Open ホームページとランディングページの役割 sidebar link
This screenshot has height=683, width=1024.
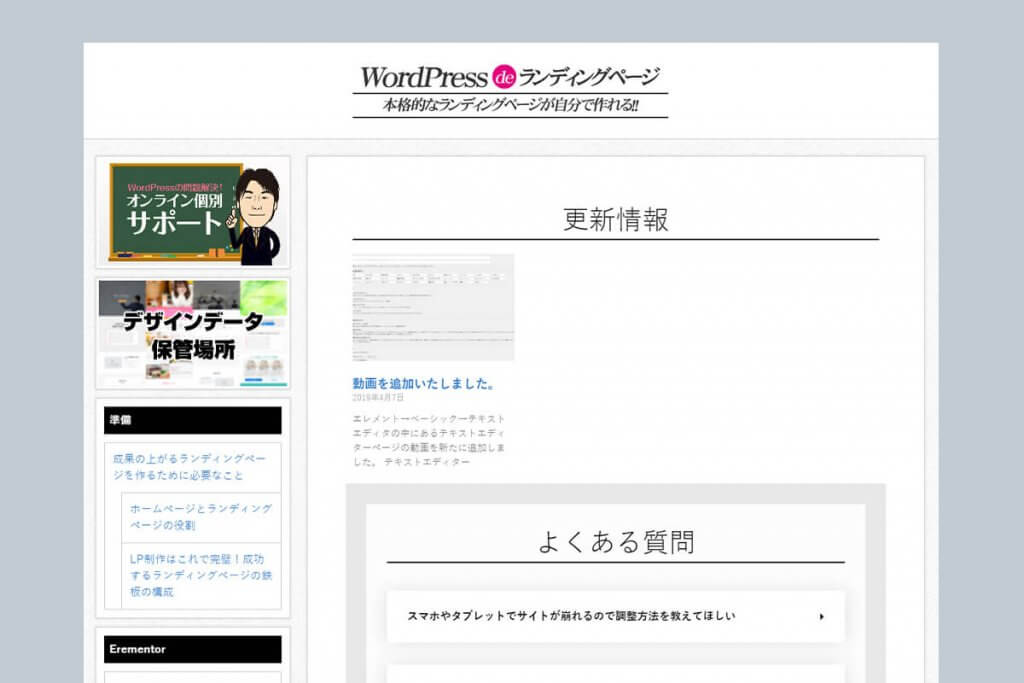[200, 517]
